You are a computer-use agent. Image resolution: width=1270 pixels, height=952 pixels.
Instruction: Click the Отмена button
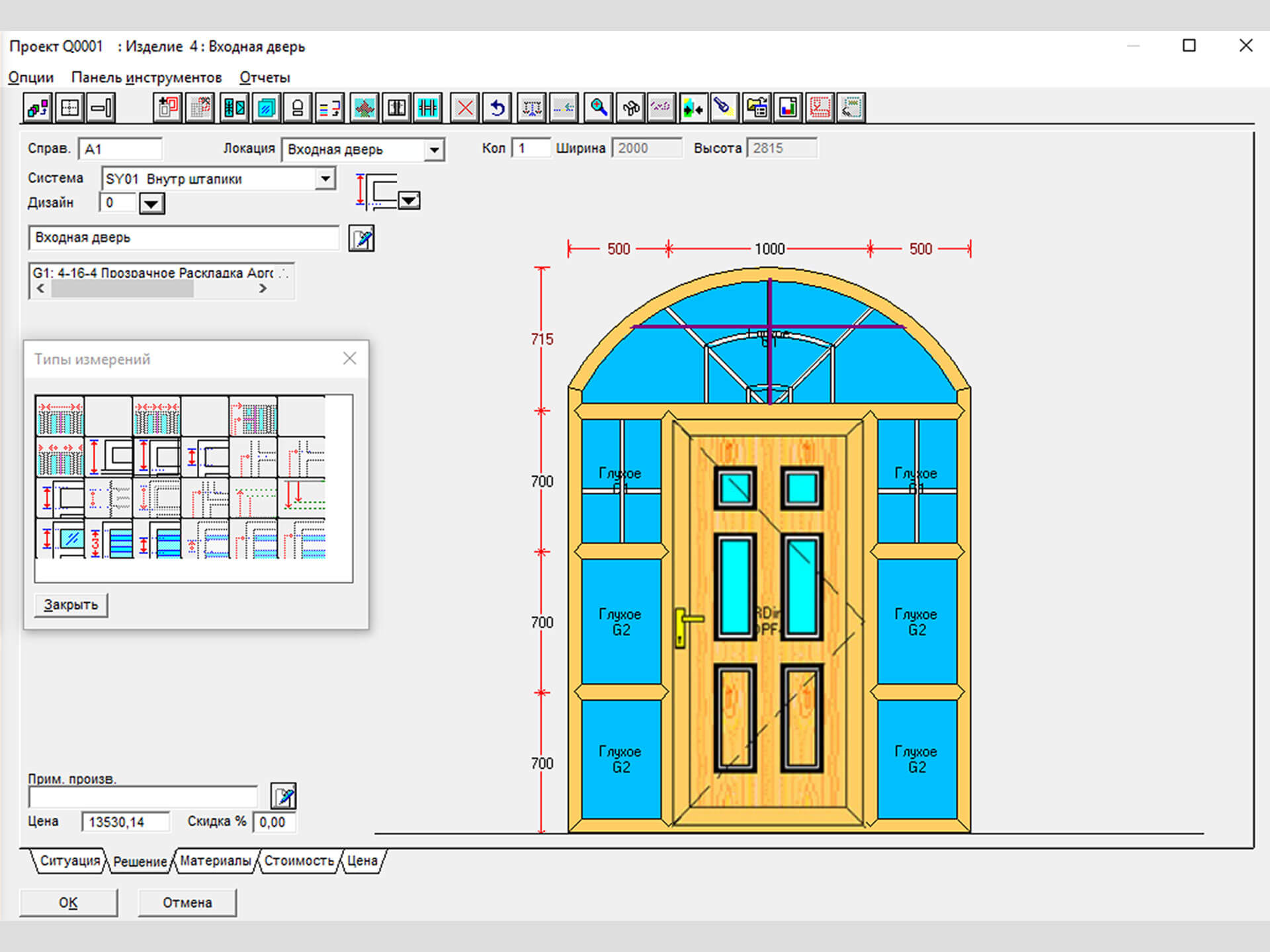[x=187, y=902]
